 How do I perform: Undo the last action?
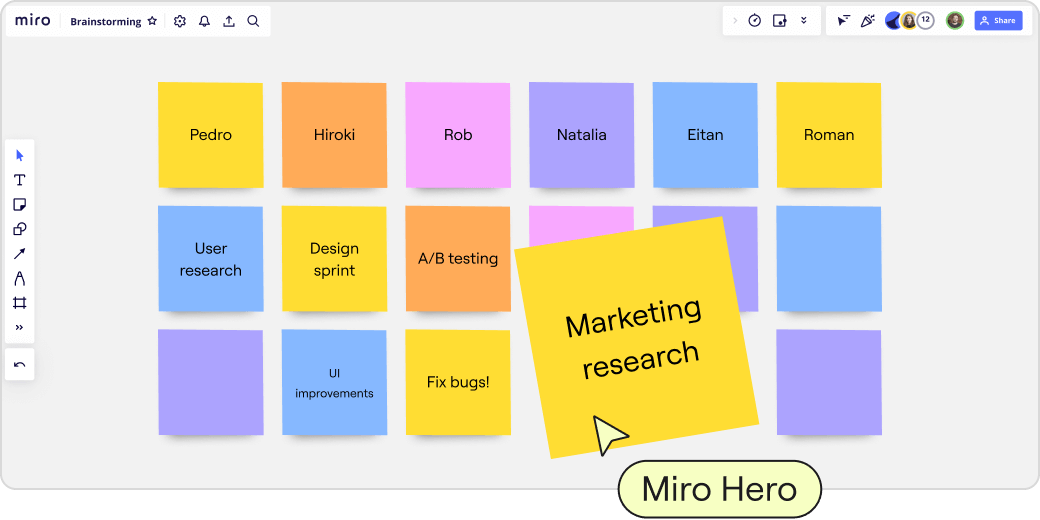point(19,365)
